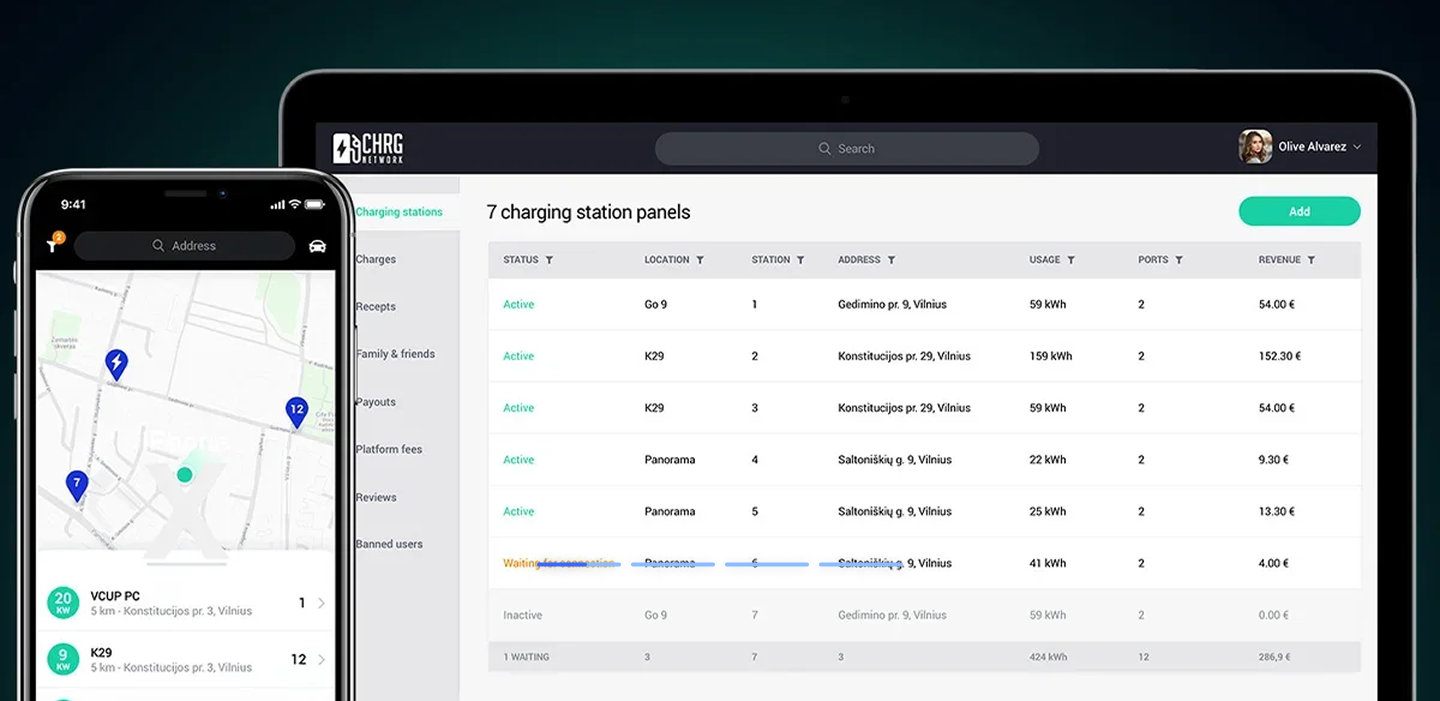
Task: Click the 9:41 clock on phone
Action: click(x=73, y=205)
